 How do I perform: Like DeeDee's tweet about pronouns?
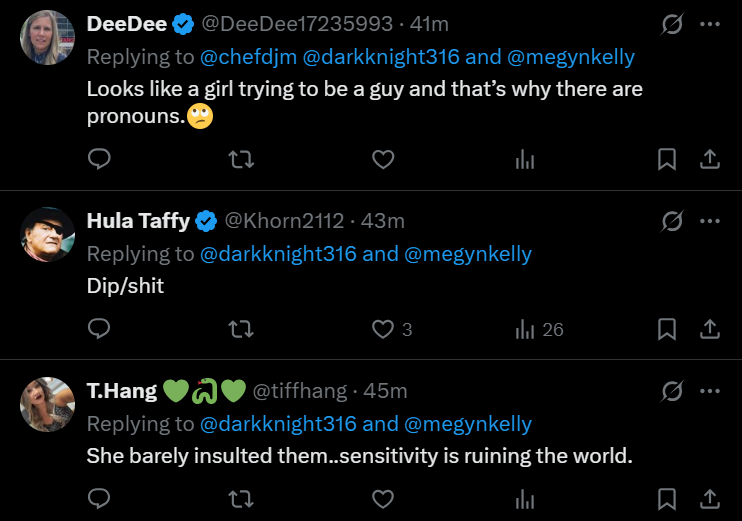[x=383, y=159]
